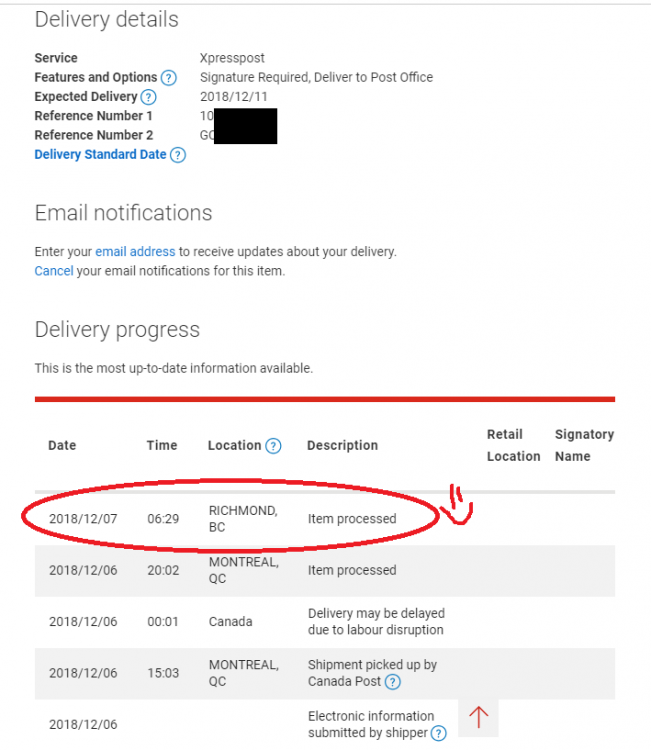Click help icon after Delivery Standard Date

[x=177, y=155]
